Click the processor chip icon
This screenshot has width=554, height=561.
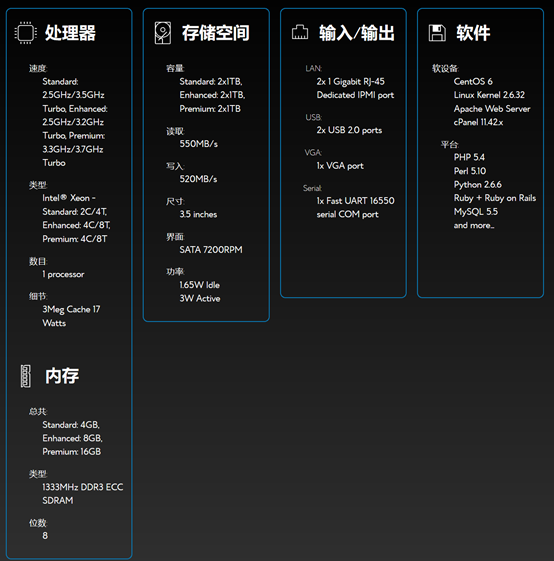coord(25,33)
